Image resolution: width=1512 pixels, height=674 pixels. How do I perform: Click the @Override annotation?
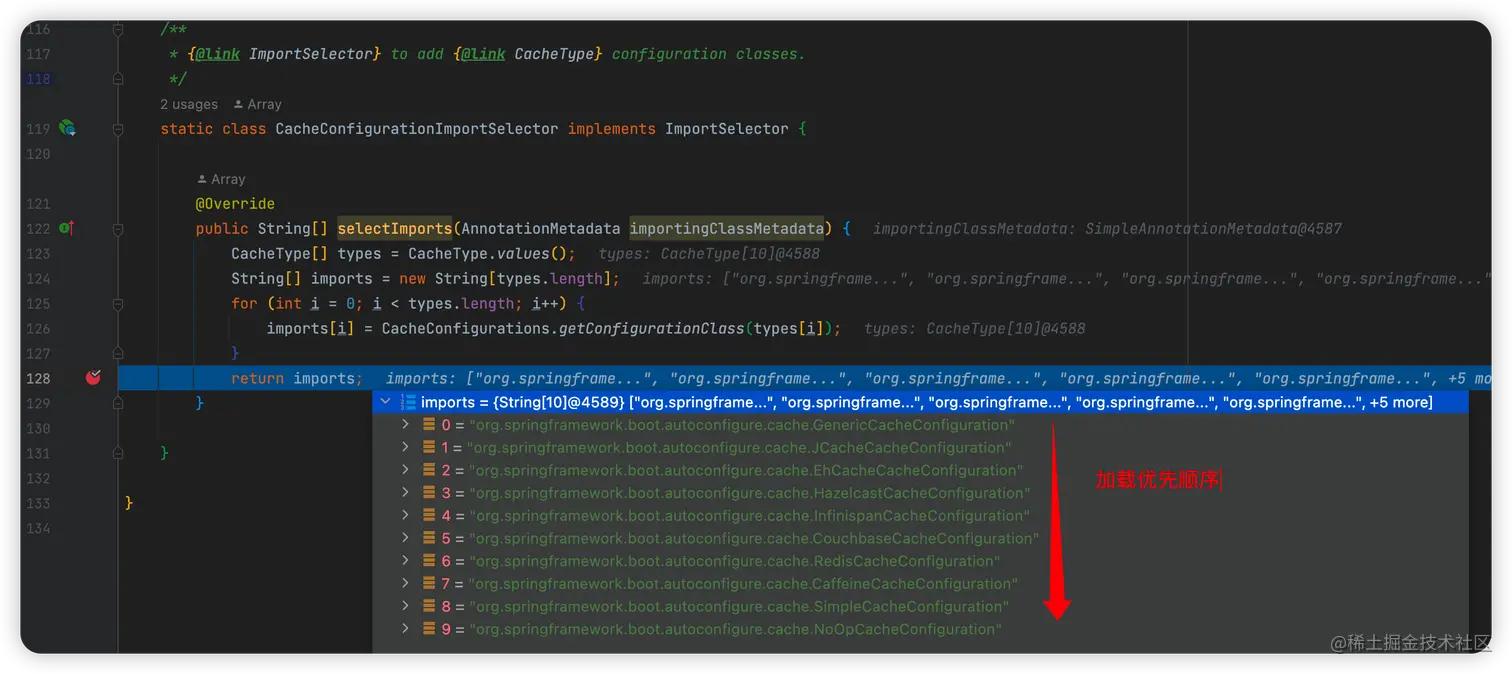pos(235,204)
